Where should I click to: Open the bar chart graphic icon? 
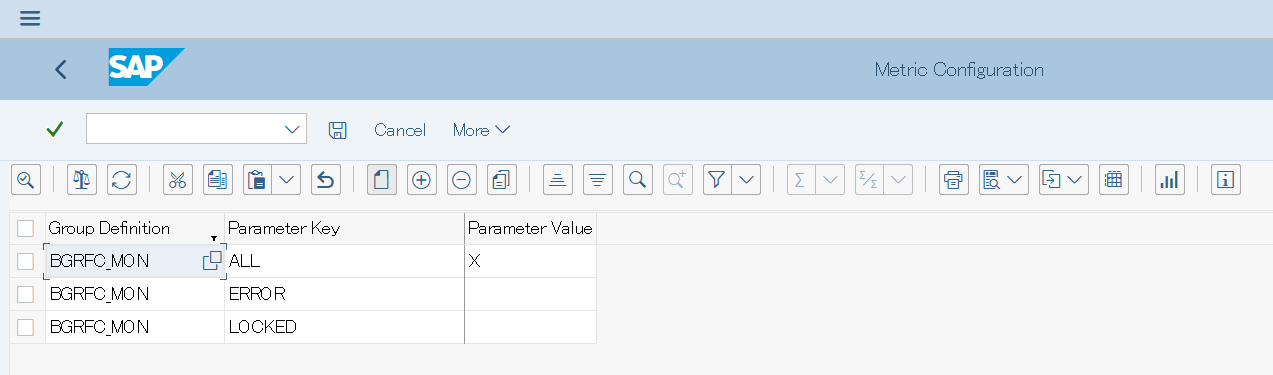click(x=1169, y=180)
